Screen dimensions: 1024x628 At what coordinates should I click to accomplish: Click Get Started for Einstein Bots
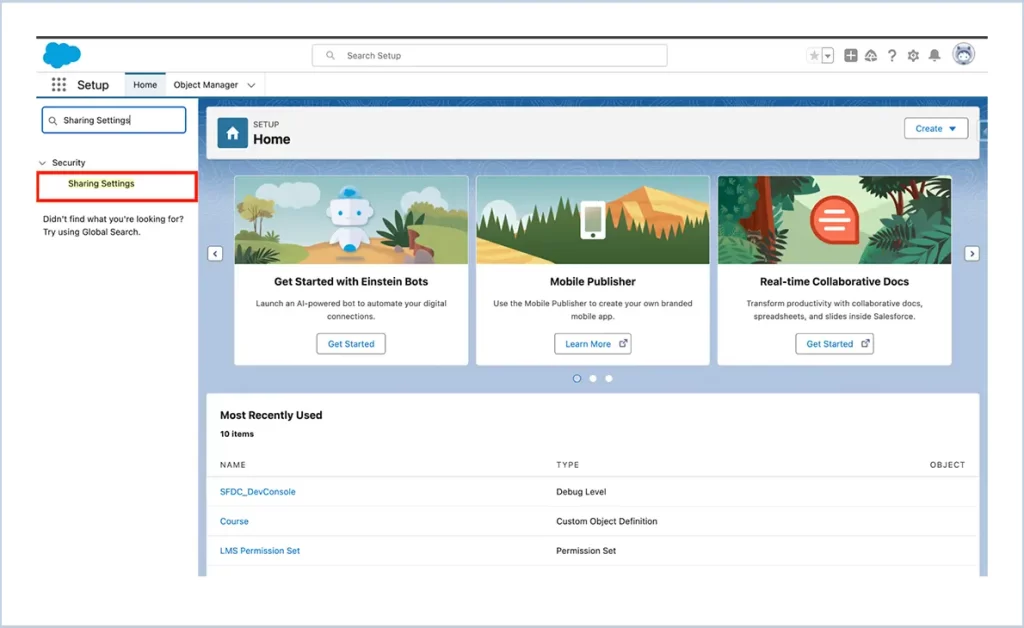coord(351,344)
